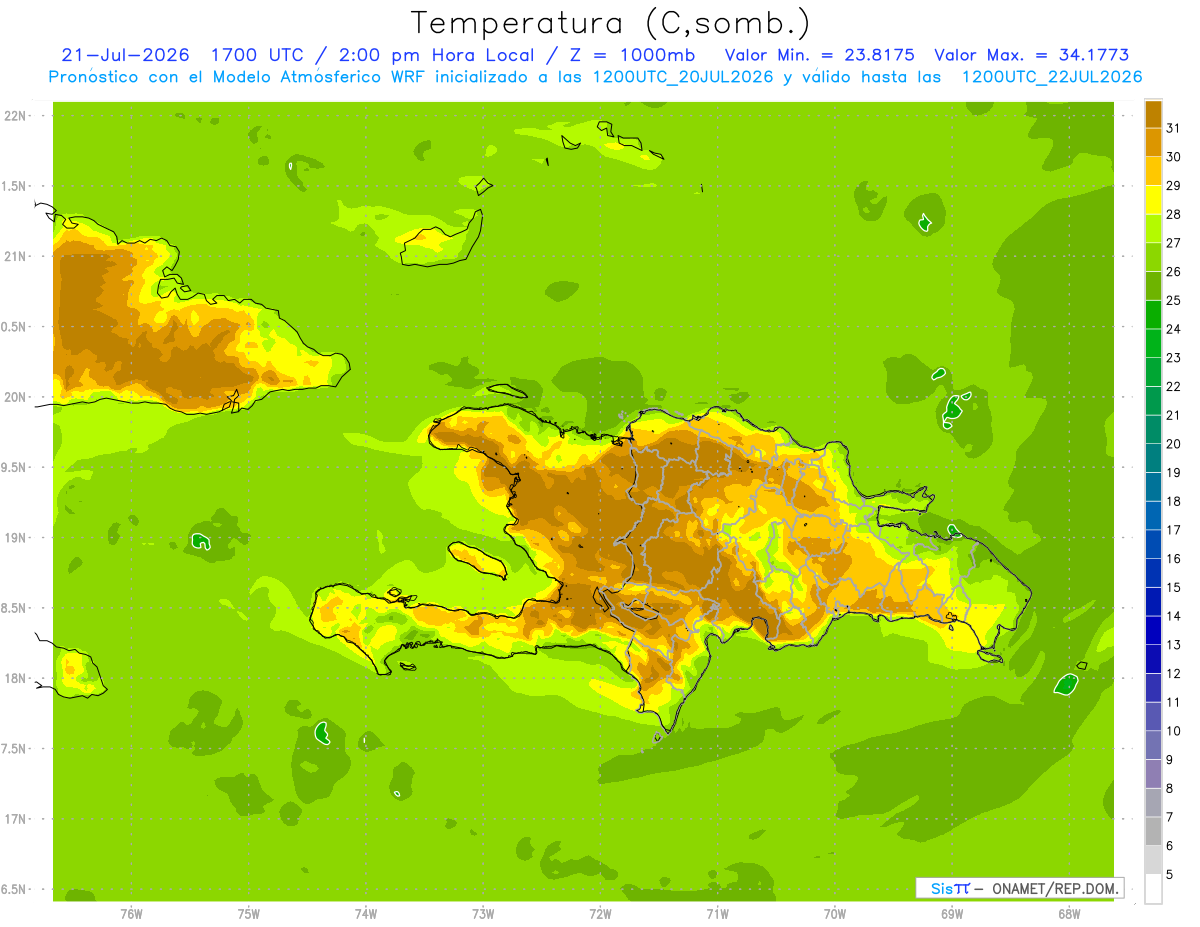Click the purple swatch between 9 and 10
The height and width of the screenshot is (927, 1200).
[x=1153, y=745]
